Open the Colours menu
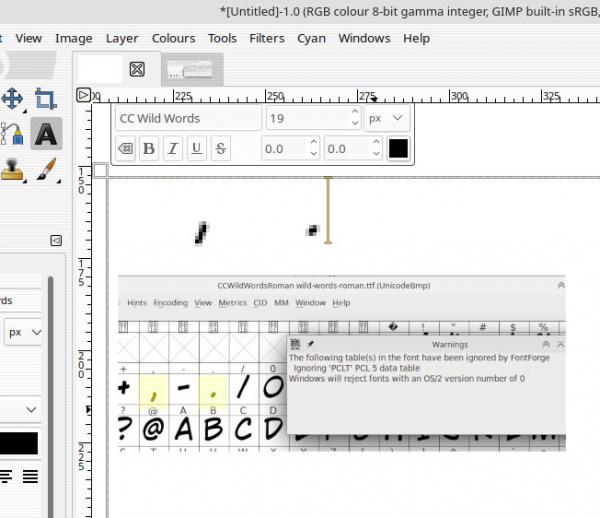This screenshot has height=518, width=600. pyautogui.click(x=173, y=38)
